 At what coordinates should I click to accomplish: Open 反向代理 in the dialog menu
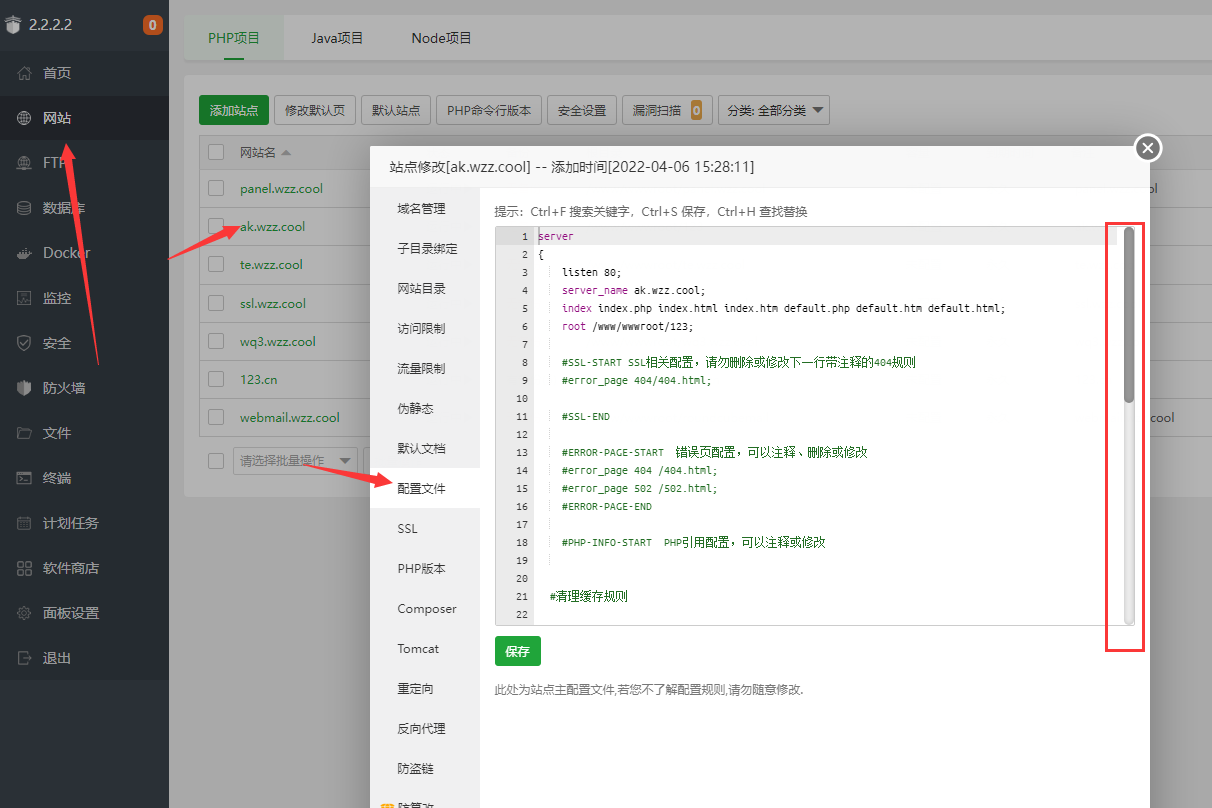[425, 729]
